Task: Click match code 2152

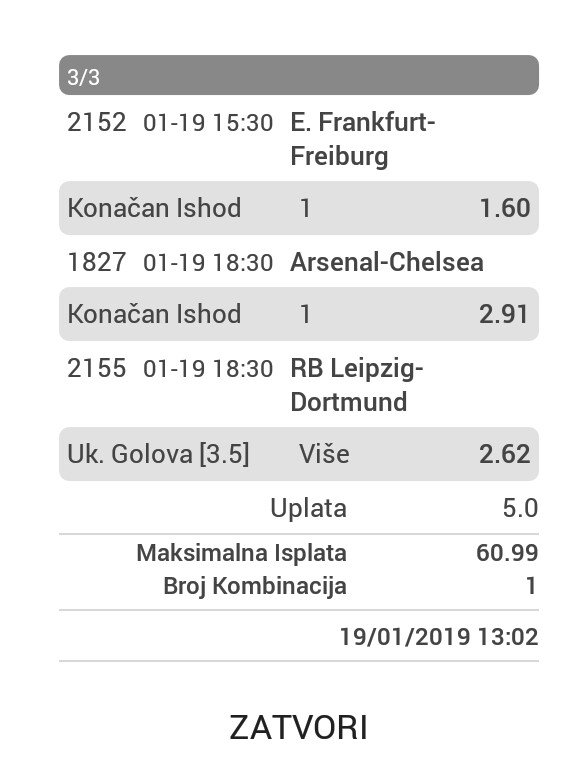Action: (x=97, y=122)
